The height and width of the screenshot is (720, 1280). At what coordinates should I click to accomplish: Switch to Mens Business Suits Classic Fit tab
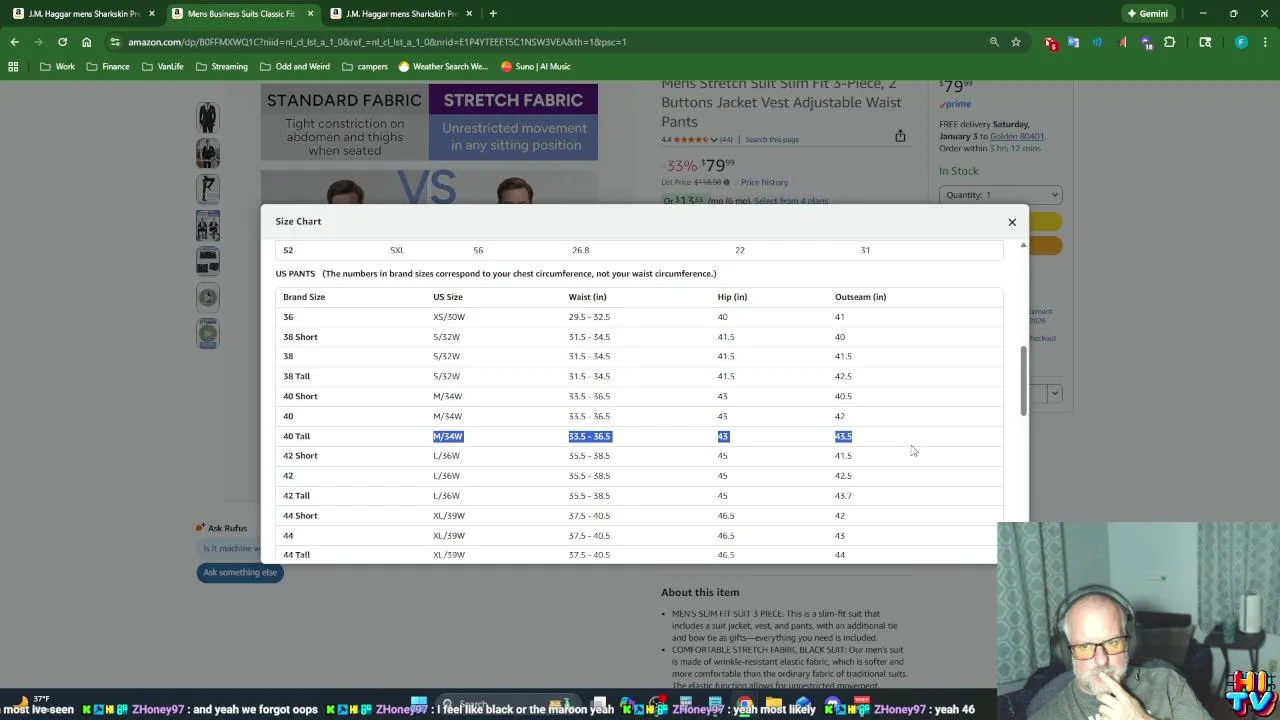(242, 14)
